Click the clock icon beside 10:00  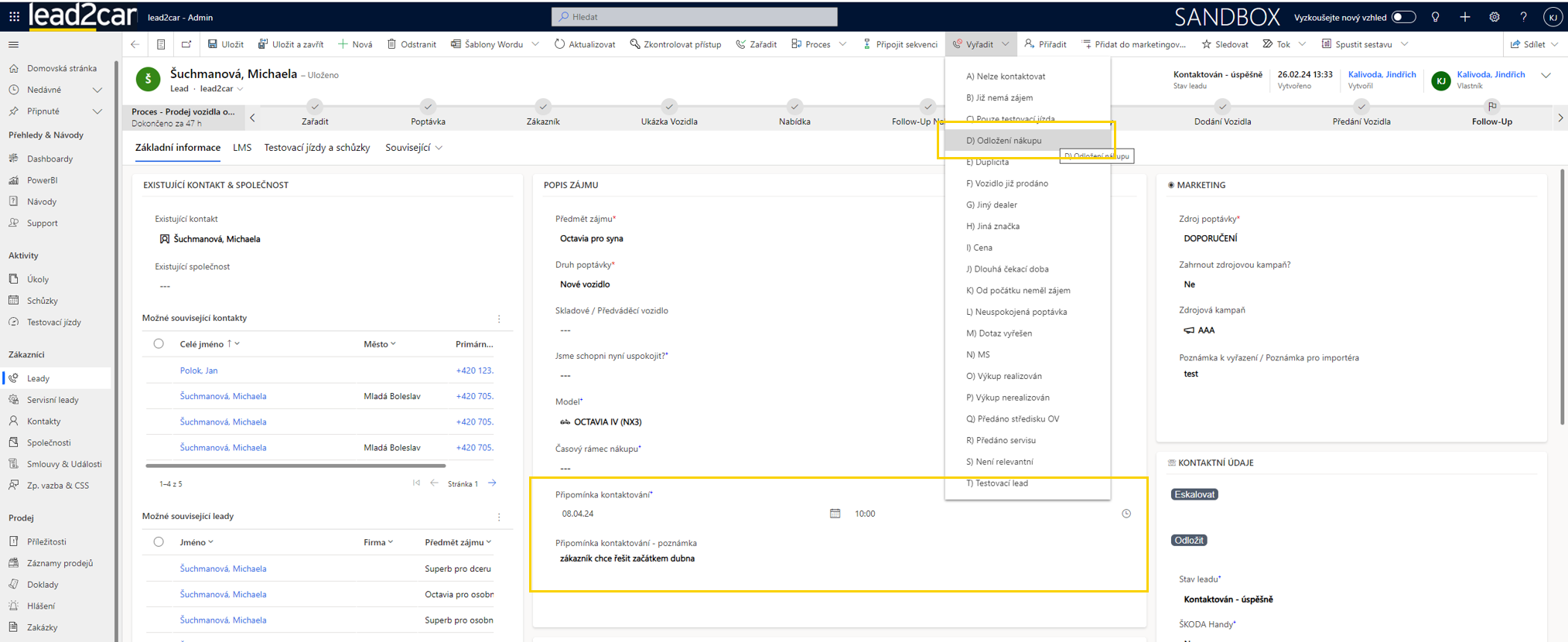click(x=1126, y=514)
